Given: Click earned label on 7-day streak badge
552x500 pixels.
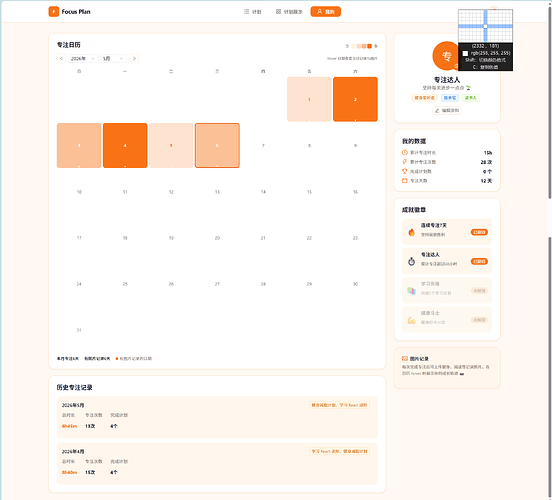Looking at the screenshot, I should [x=479, y=232].
